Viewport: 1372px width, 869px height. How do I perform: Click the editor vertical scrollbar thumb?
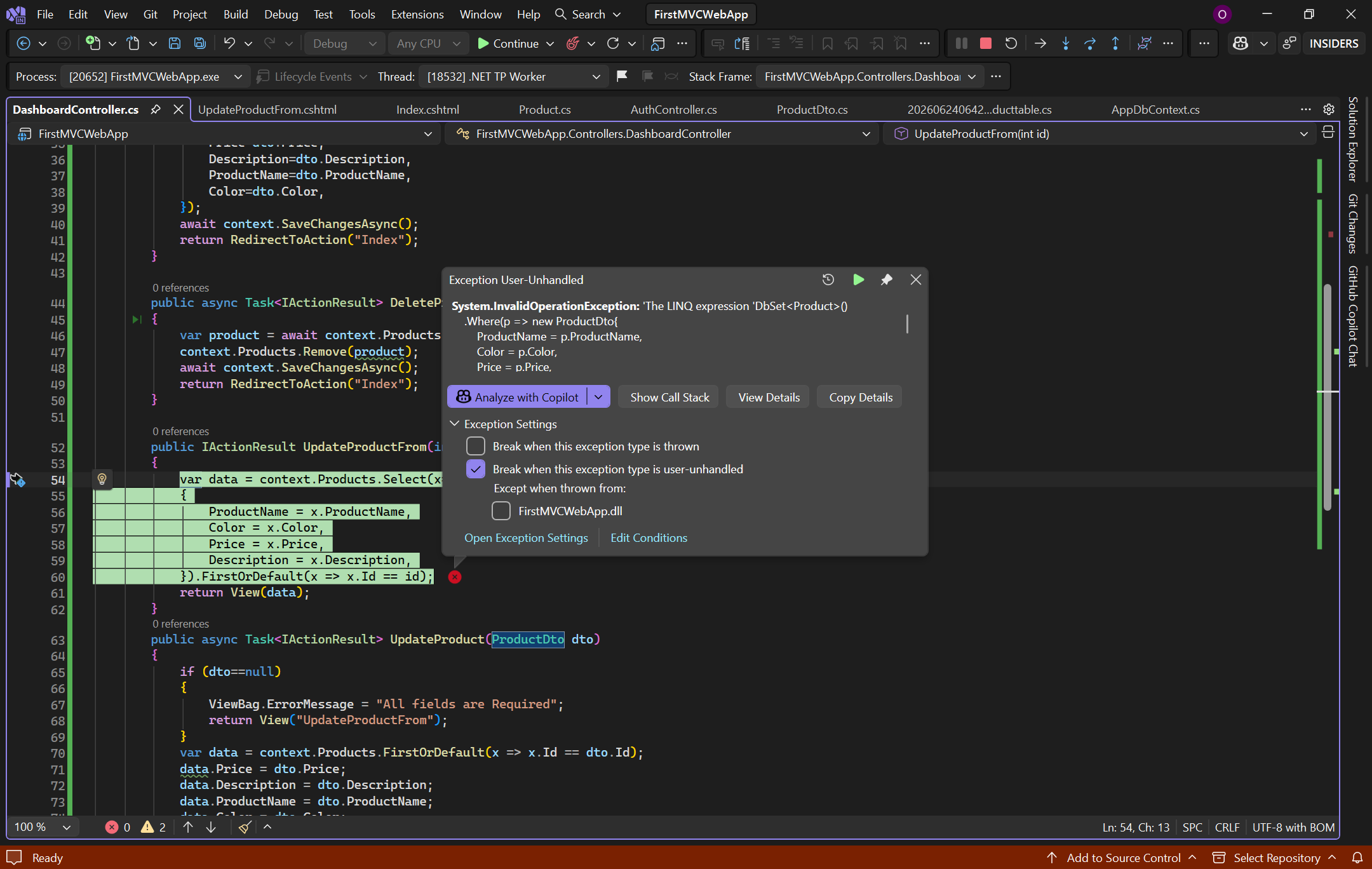[x=1328, y=397]
